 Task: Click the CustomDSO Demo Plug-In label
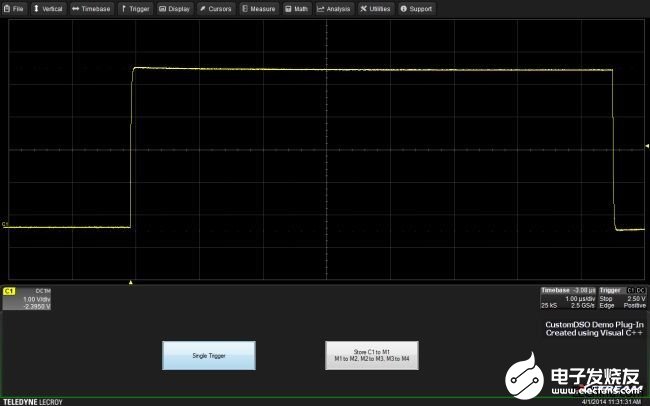[x=594, y=324]
